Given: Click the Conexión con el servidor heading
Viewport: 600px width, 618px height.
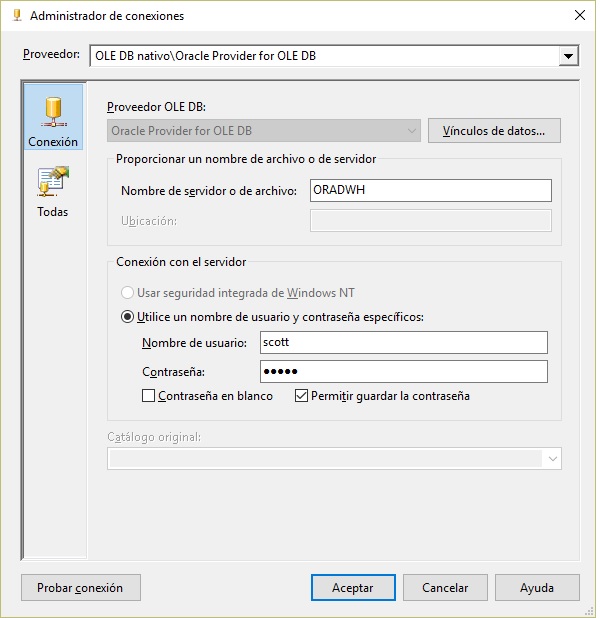Looking at the screenshot, I should (181, 262).
